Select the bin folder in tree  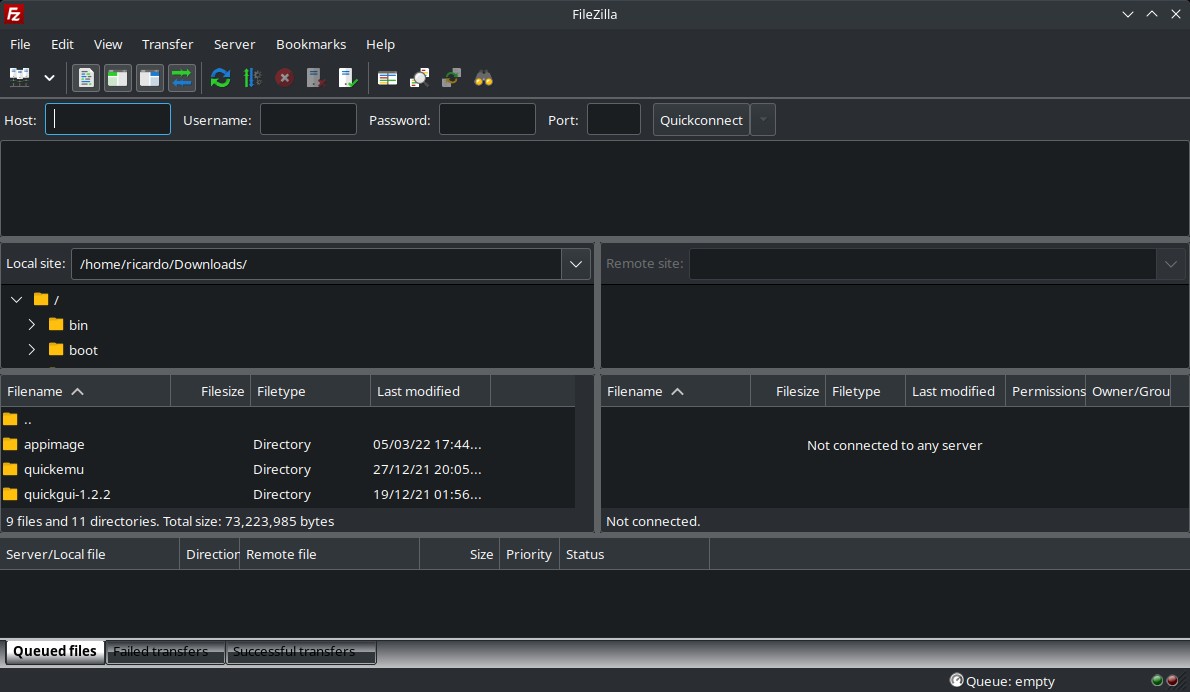[78, 325]
